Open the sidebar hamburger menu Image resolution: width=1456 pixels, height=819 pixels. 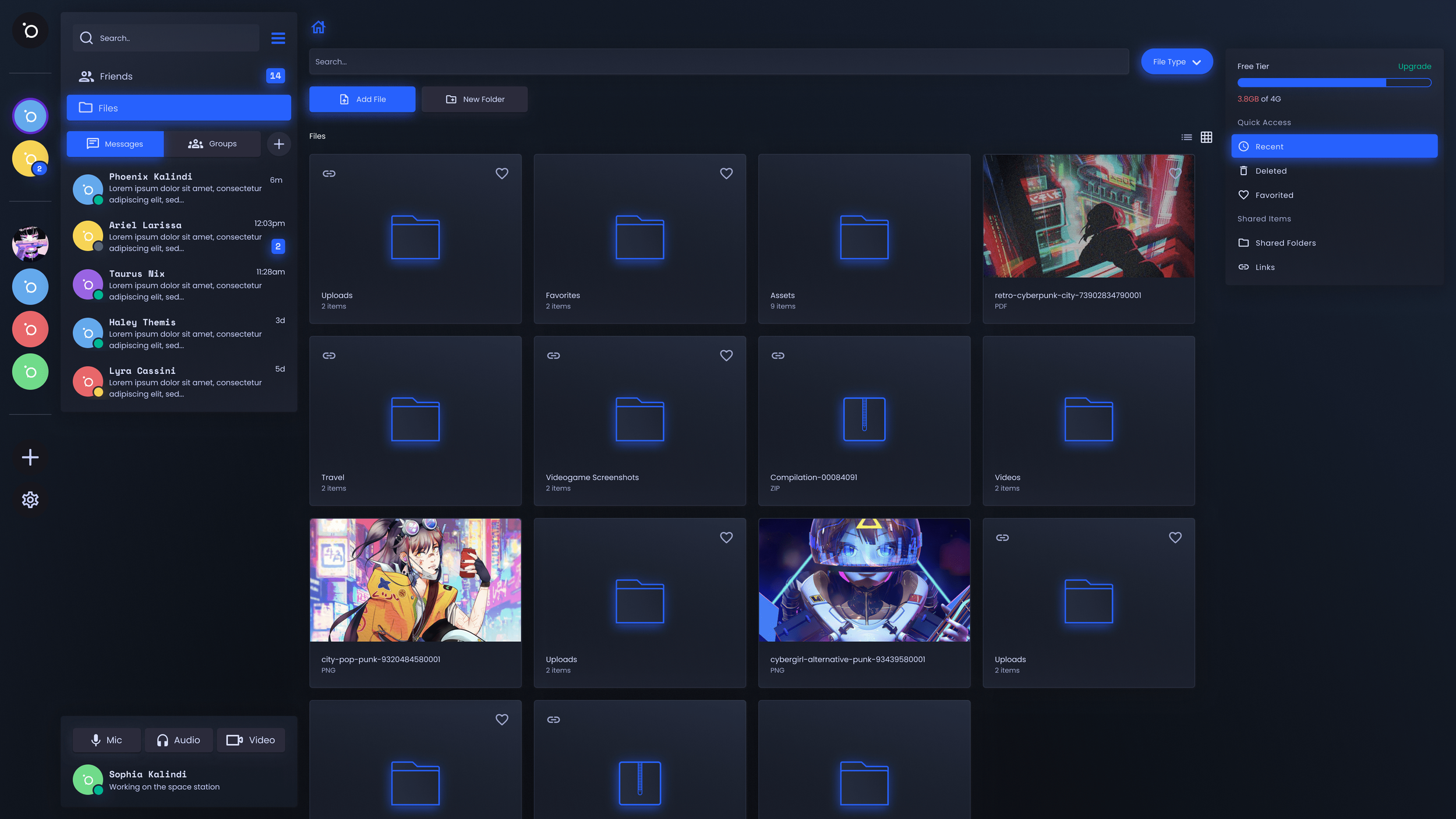(x=278, y=38)
